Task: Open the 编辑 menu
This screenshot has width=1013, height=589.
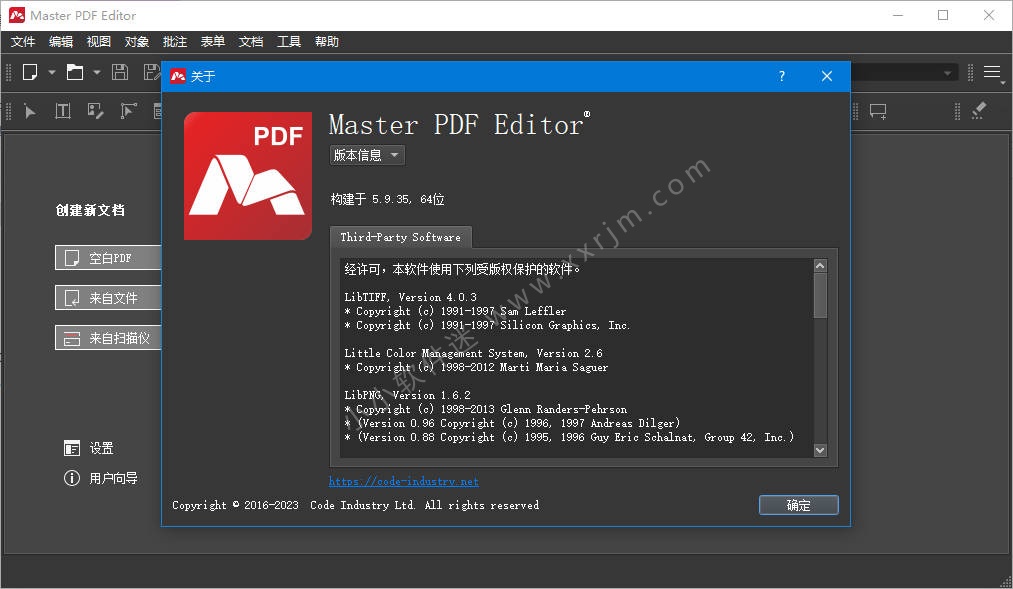Action: pos(61,42)
